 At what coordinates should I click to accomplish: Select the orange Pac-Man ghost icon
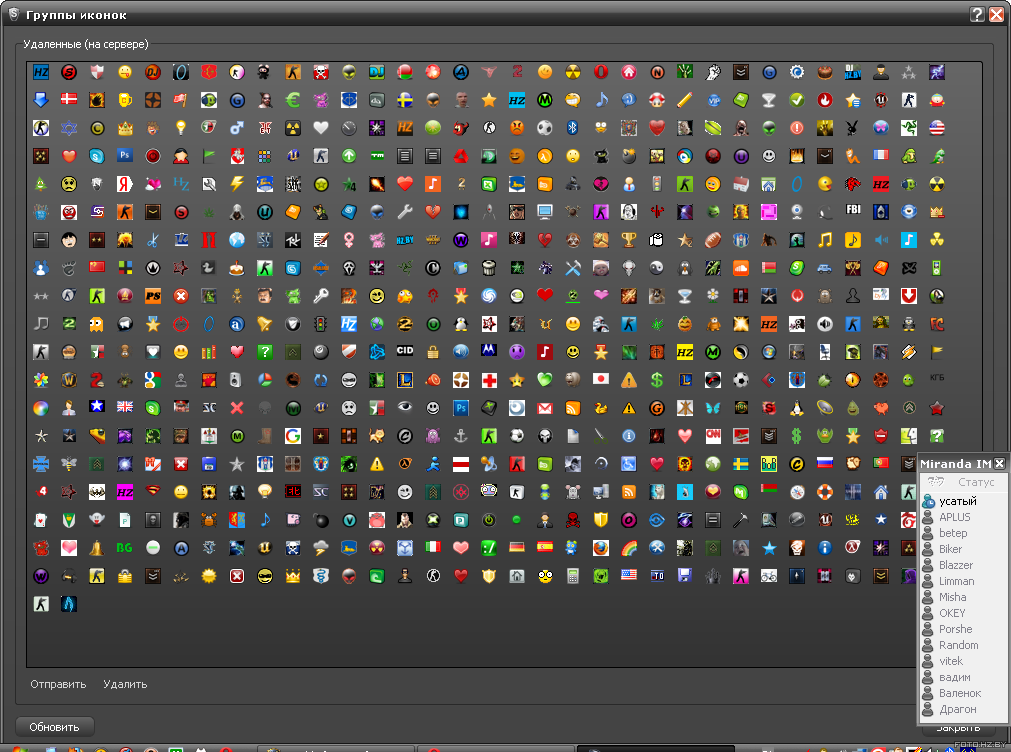[97, 324]
